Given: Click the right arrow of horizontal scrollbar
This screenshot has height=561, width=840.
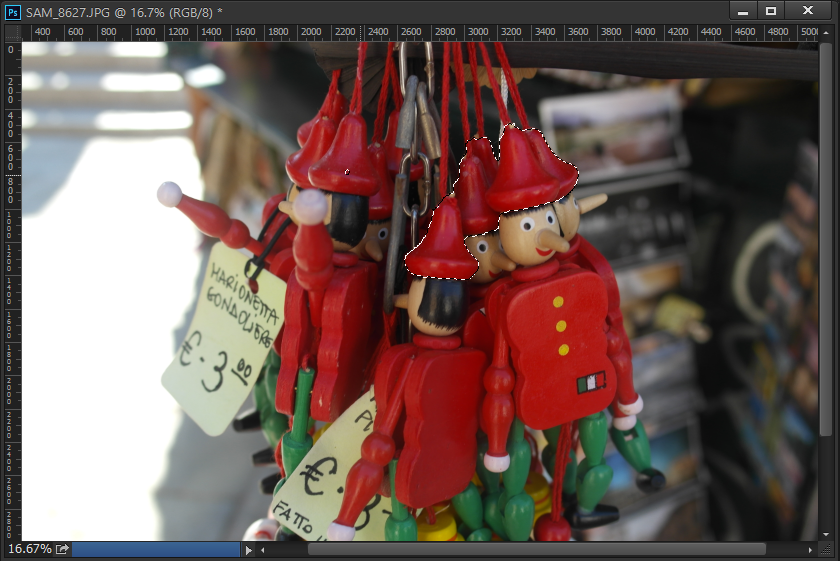Looking at the screenshot, I should pos(811,550).
